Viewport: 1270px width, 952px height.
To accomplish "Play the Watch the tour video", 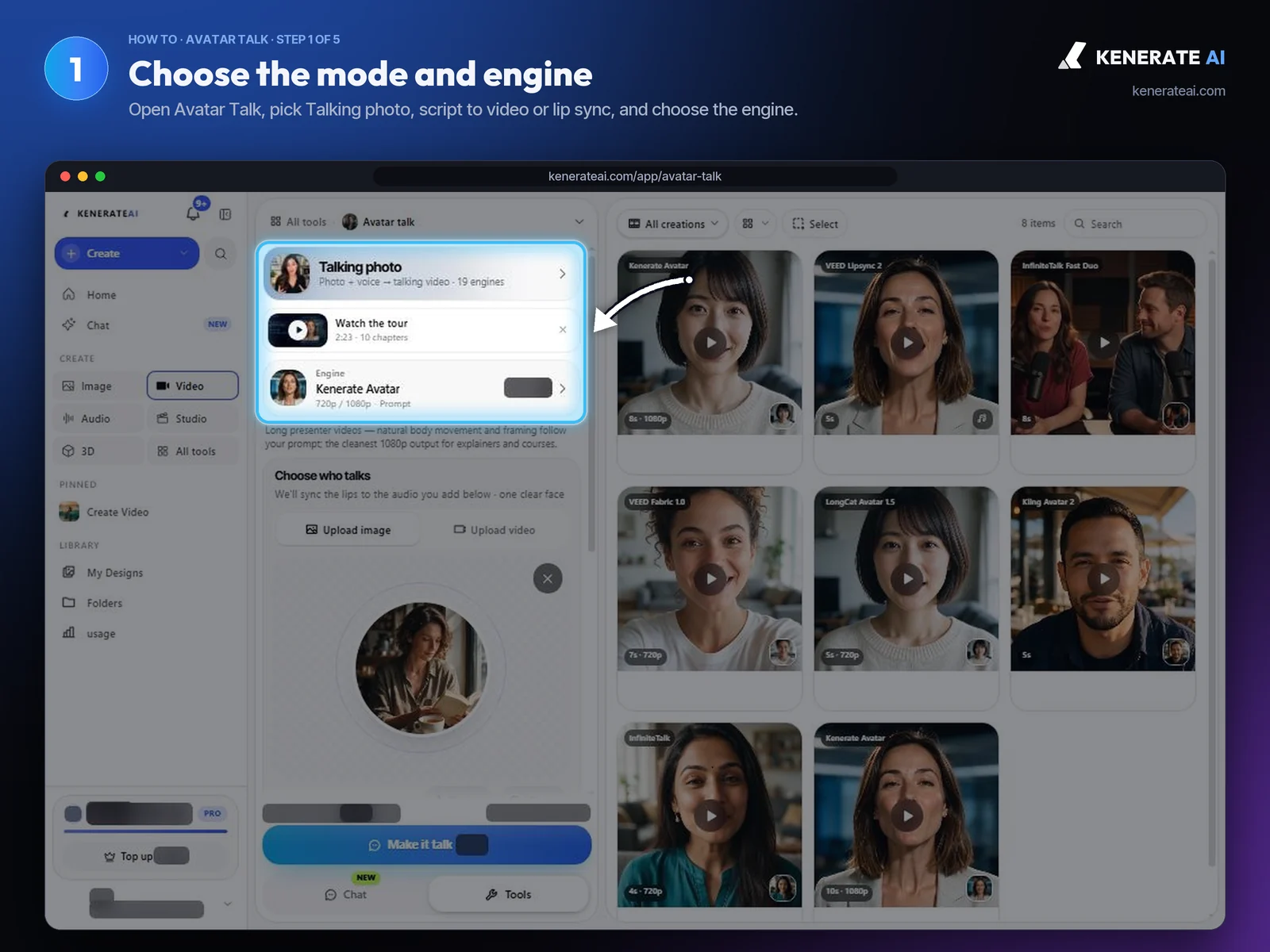I will [298, 330].
